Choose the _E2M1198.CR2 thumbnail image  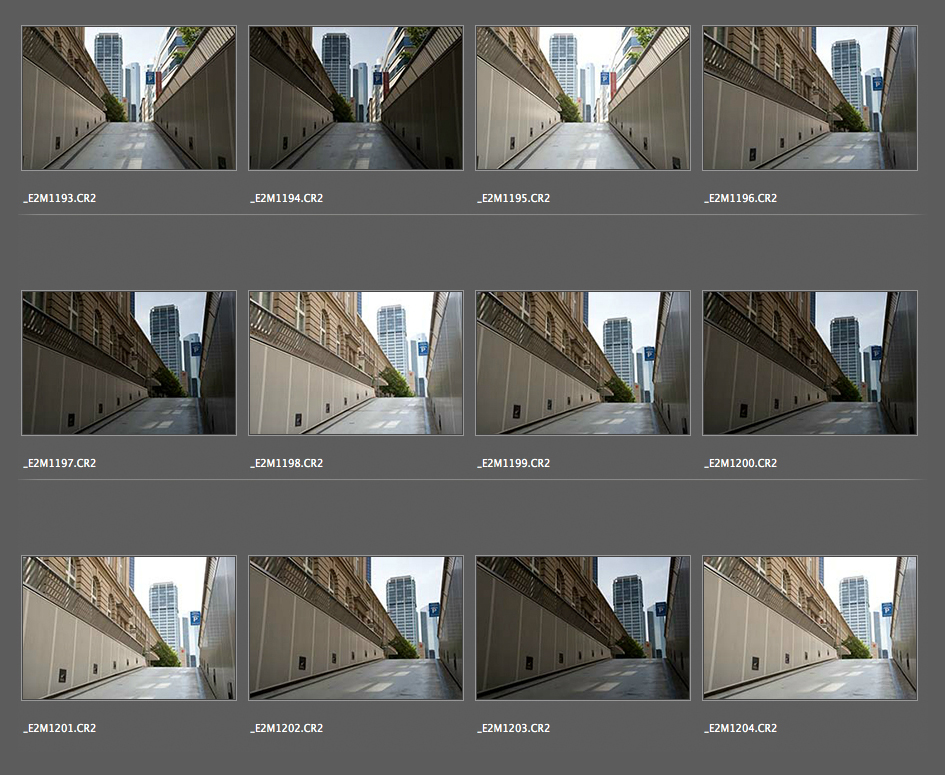[356, 363]
